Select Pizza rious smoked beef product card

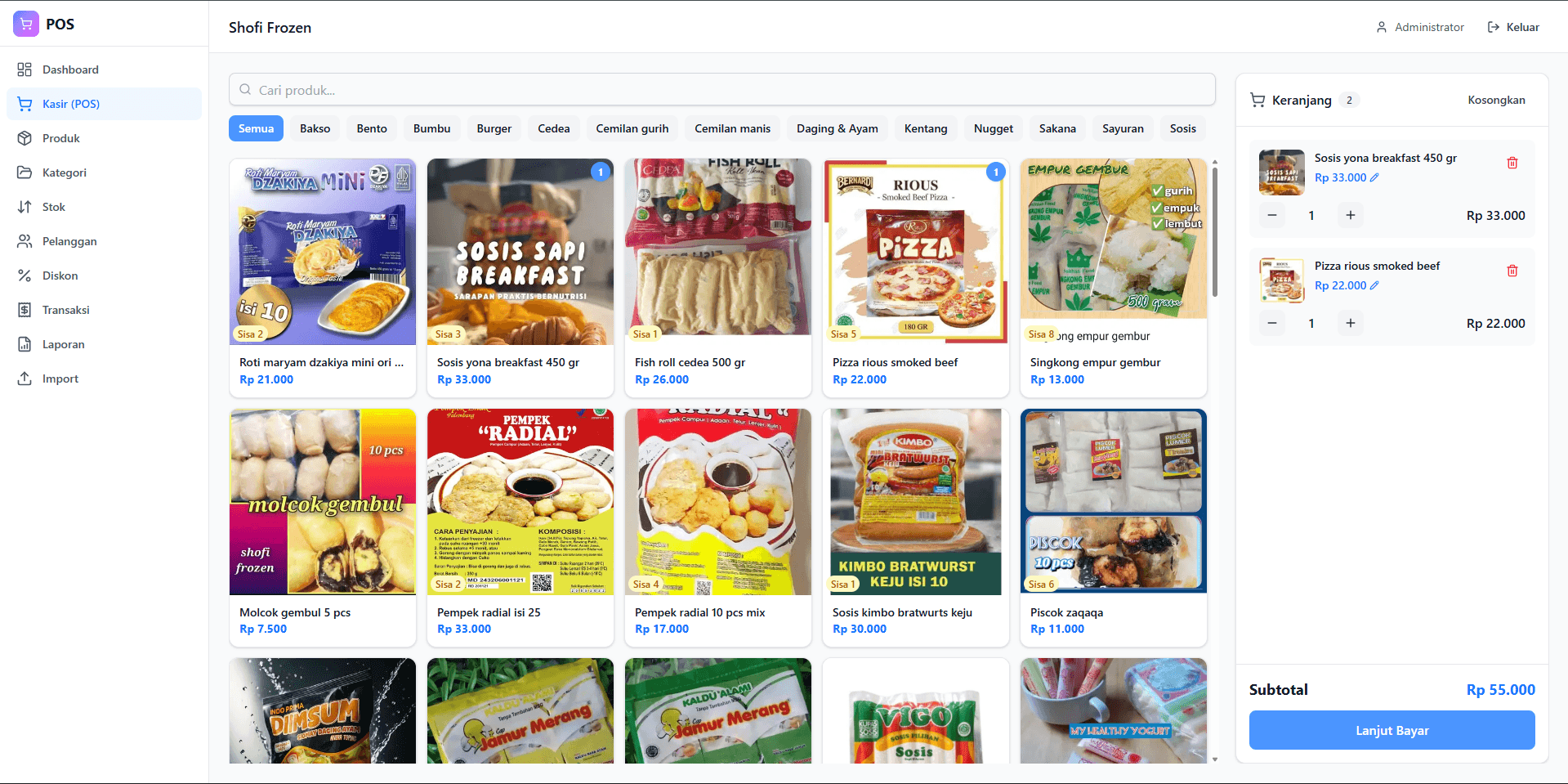(916, 278)
